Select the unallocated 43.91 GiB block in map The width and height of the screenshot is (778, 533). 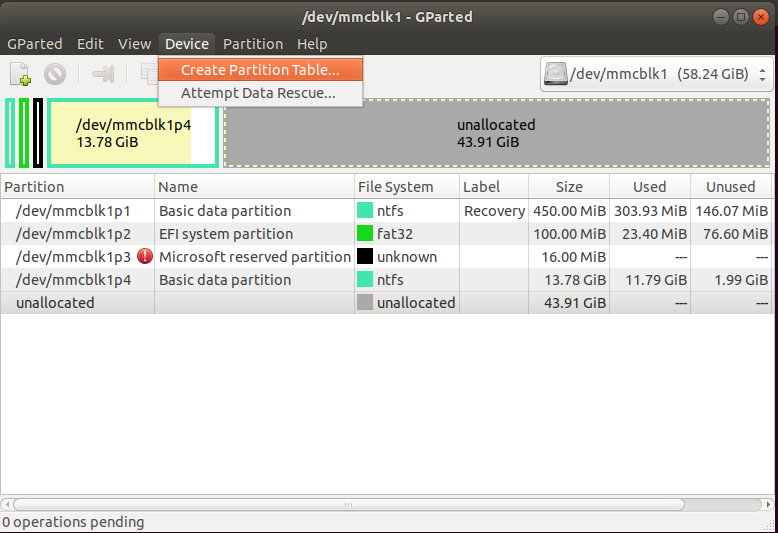[496, 133]
